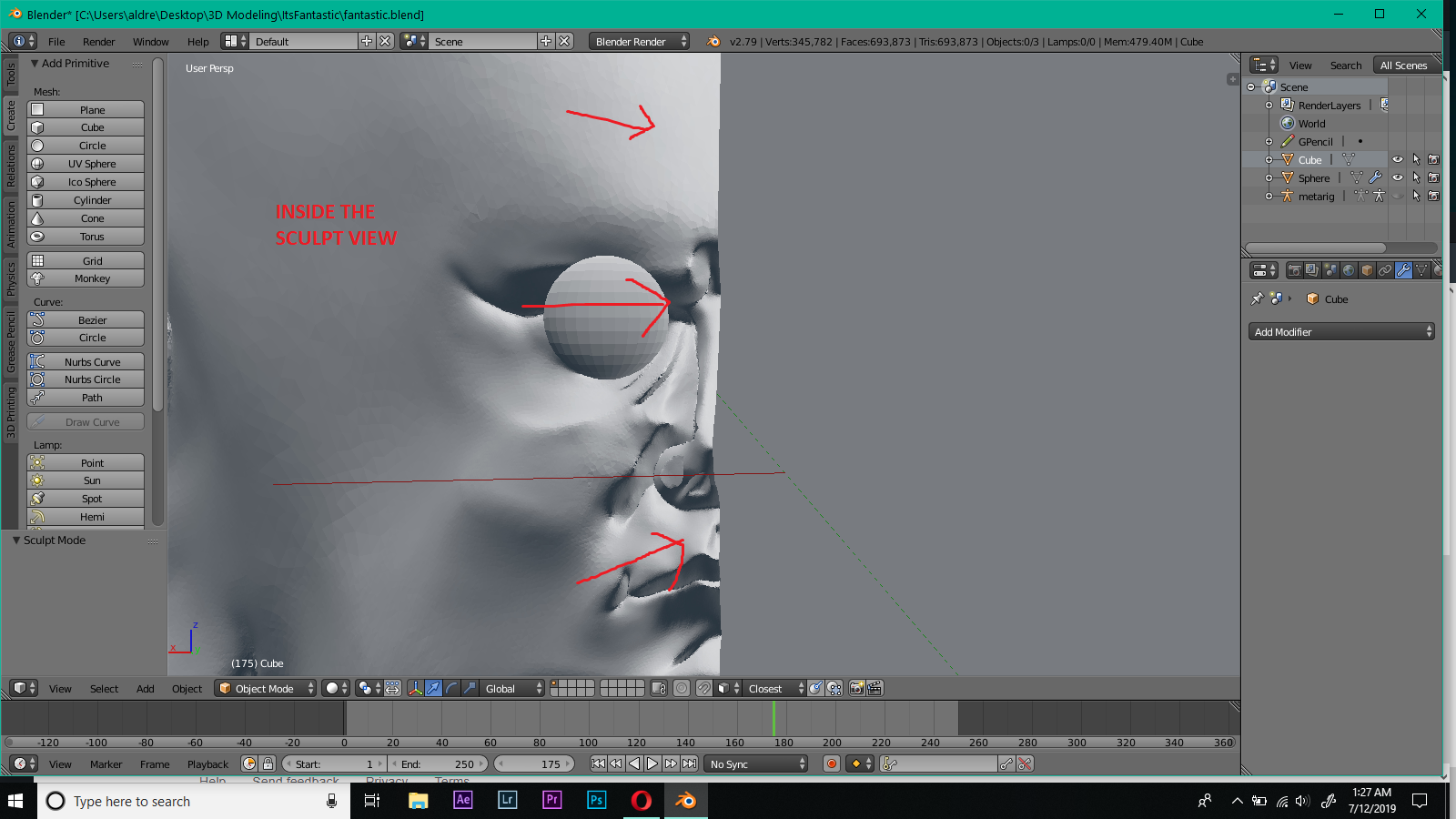Jump to the timeline end frame

(x=689, y=763)
